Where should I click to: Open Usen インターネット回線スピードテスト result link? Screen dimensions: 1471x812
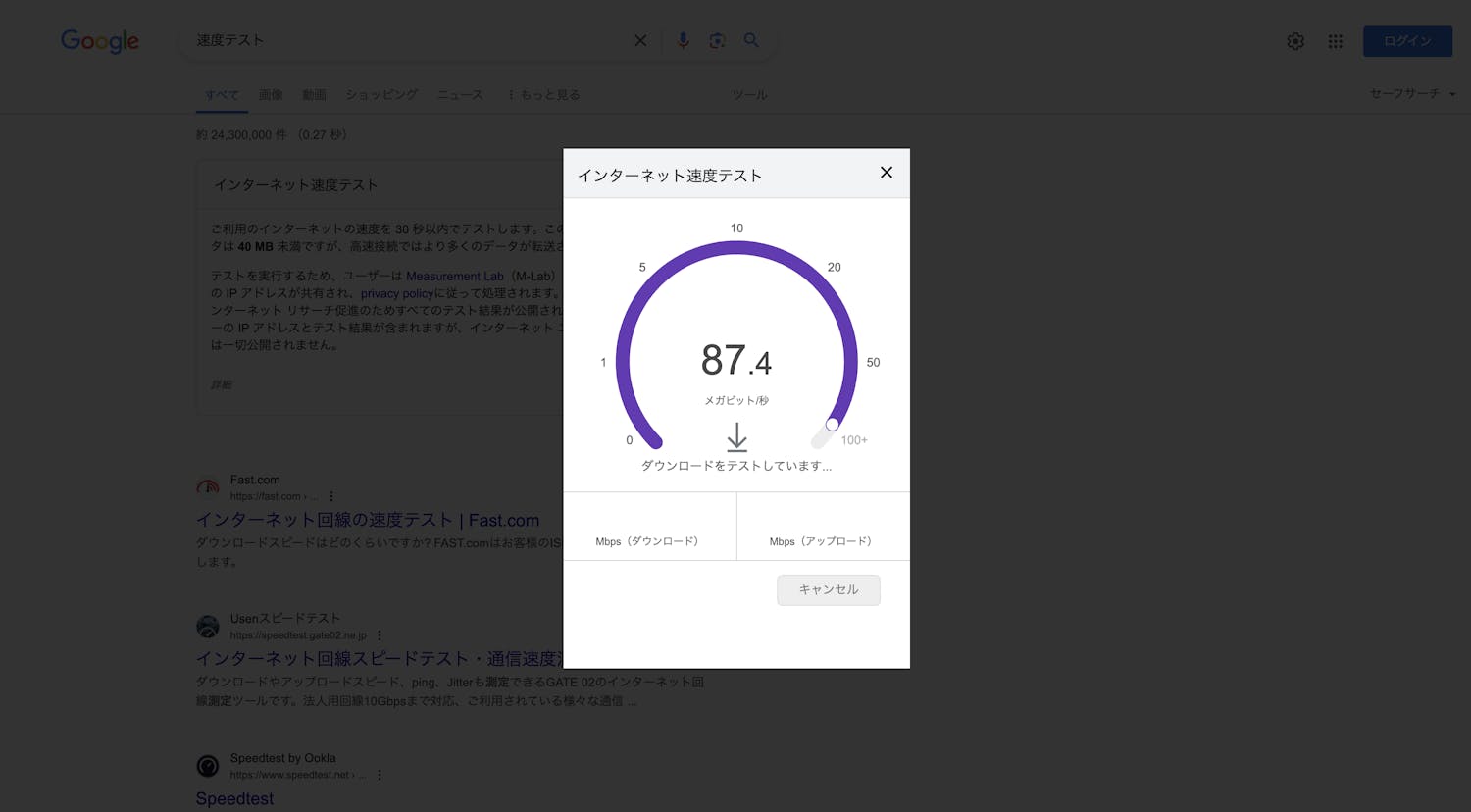tap(379, 659)
